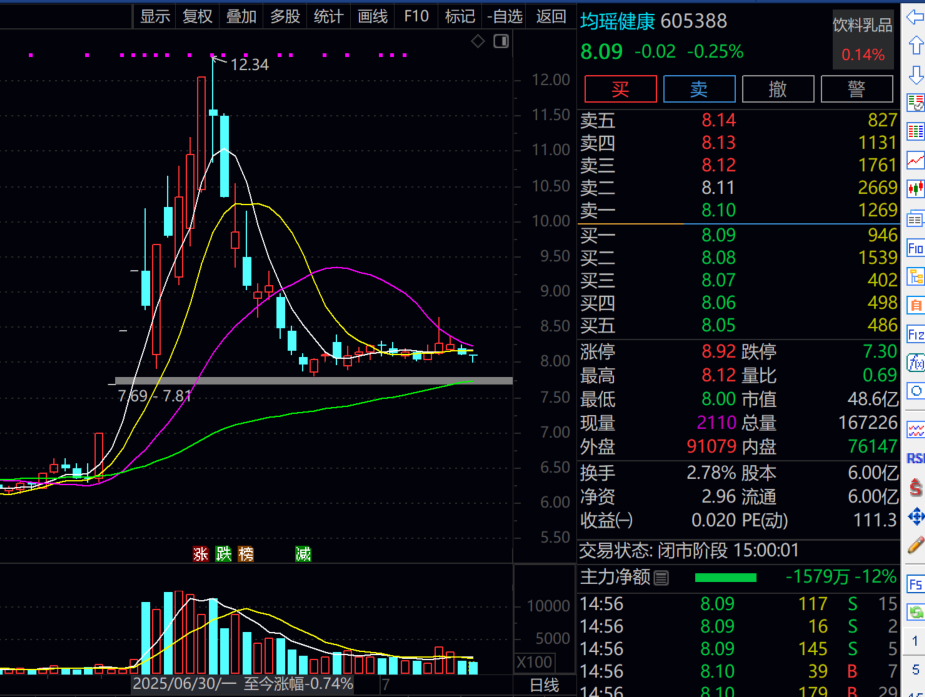Click the 涨 marker below the chart
Viewport: 925px width, 697px height.
[201, 554]
